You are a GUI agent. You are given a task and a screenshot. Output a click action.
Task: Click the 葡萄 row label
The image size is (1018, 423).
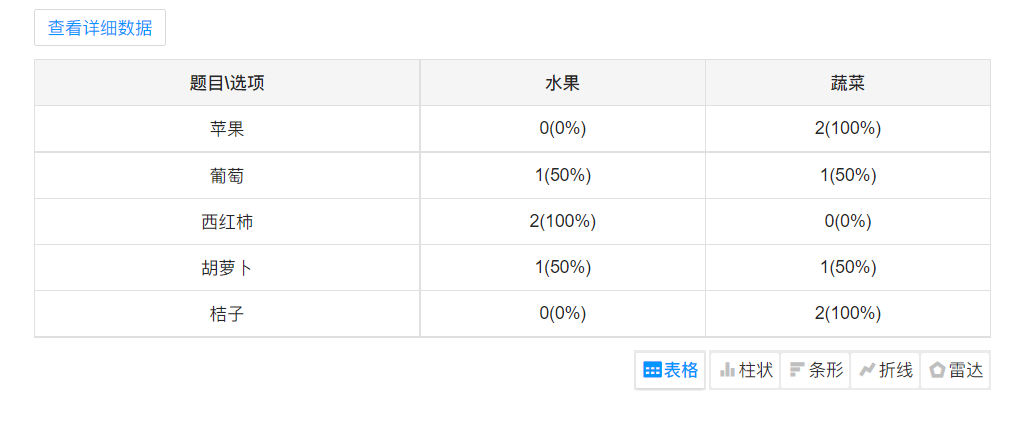point(227,176)
